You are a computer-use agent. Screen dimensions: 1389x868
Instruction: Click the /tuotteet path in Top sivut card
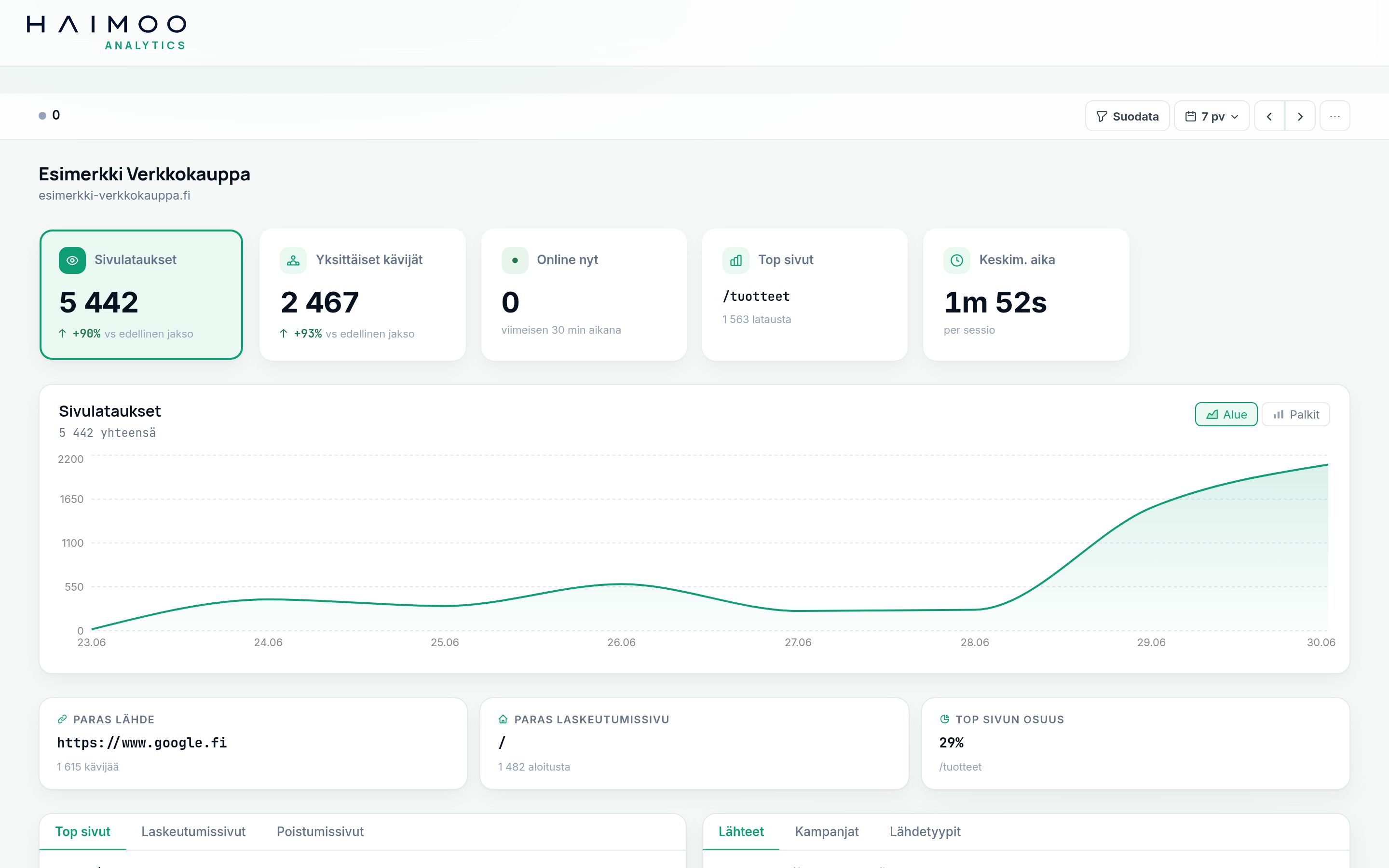756,297
